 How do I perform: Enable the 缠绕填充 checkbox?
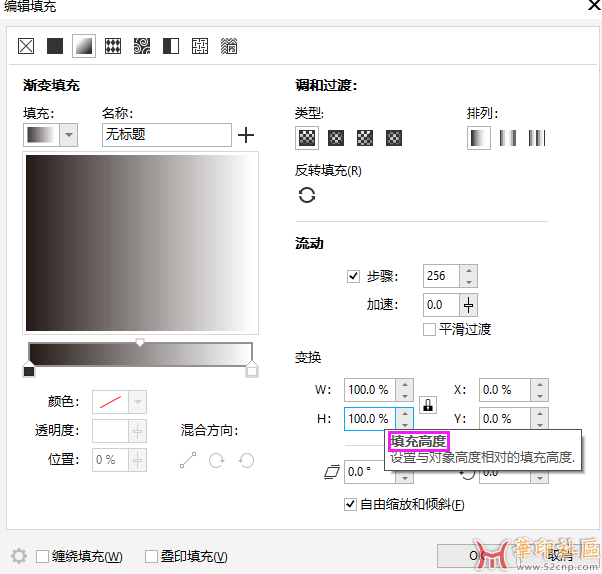tap(42, 556)
